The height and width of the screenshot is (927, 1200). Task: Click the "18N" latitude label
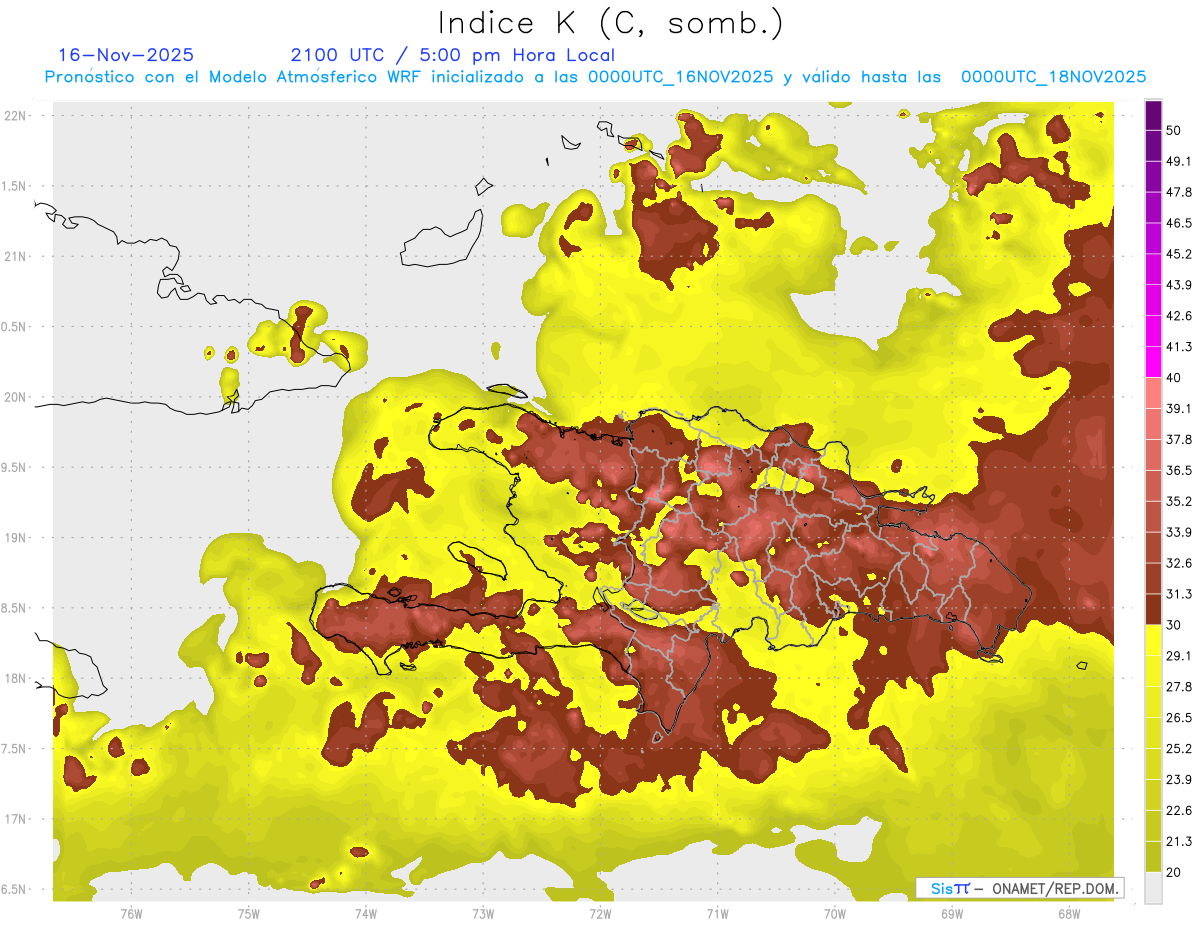click(15, 678)
